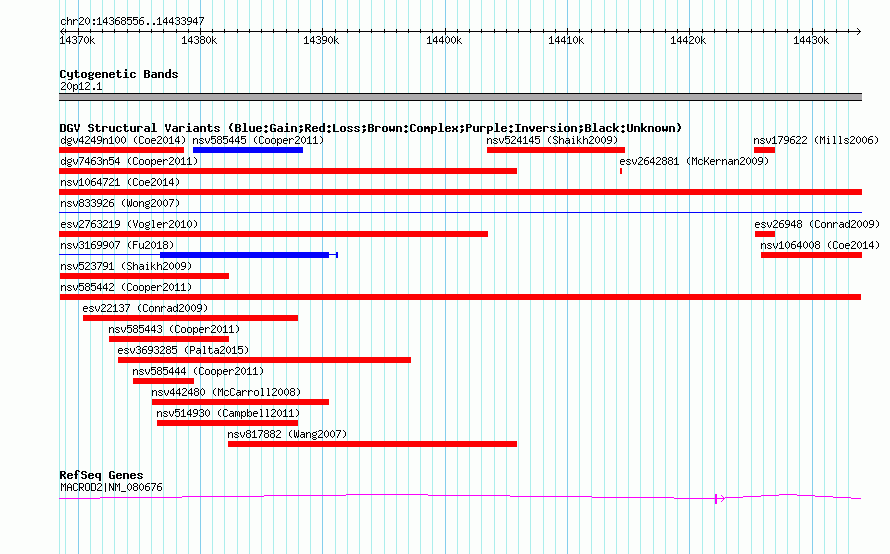
Task: Open variant label dgv4249n100 (Coe2014)
Action: coord(123,140)
